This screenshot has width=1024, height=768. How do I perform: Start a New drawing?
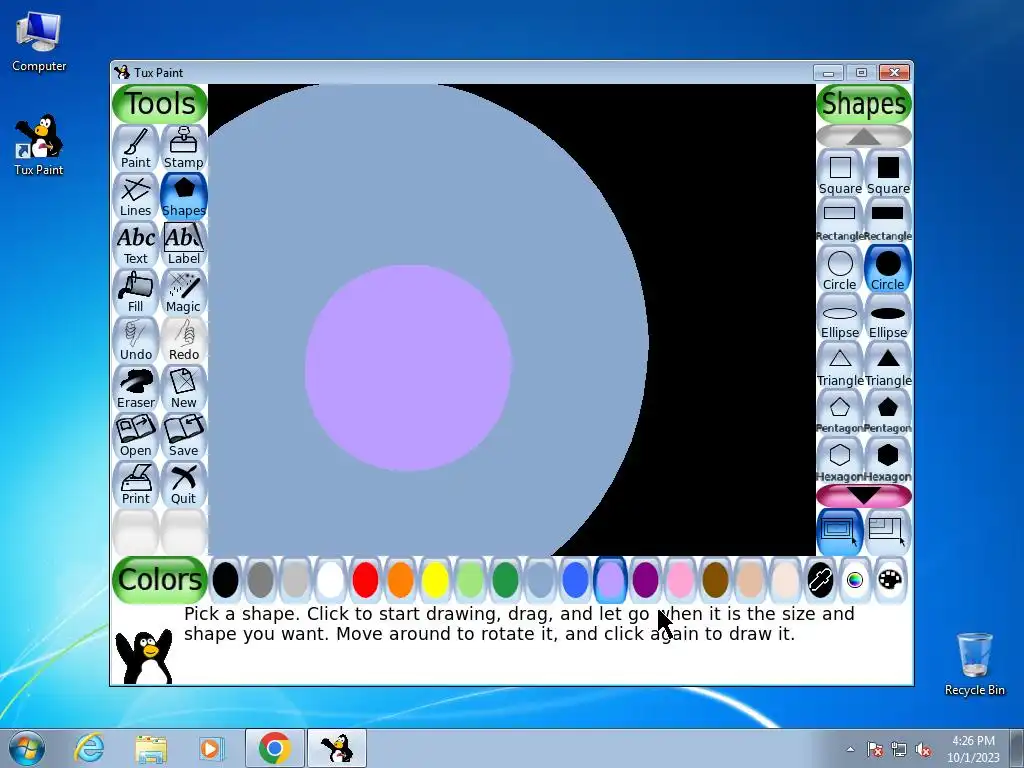pyautogui.click(x=184, y=388)
